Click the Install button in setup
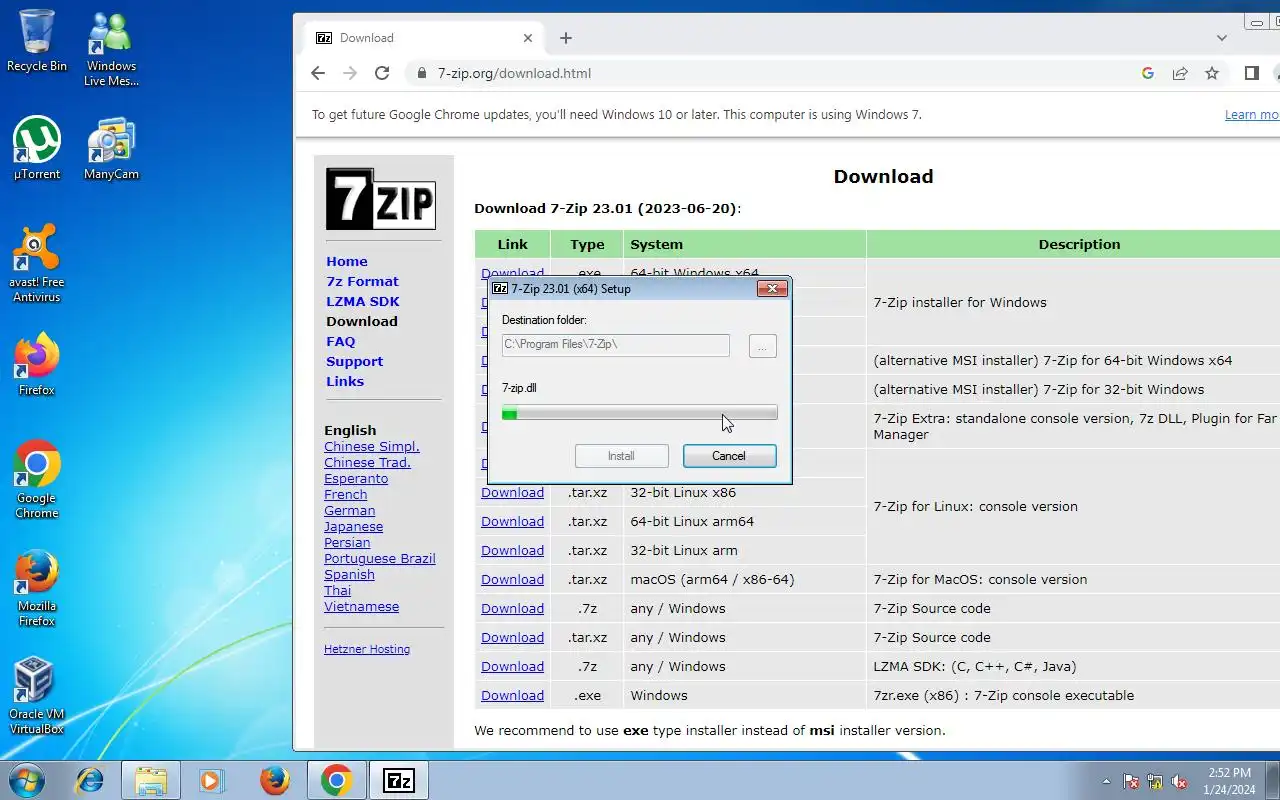Viewport: 1280px width, 800px height. (621, 456)
